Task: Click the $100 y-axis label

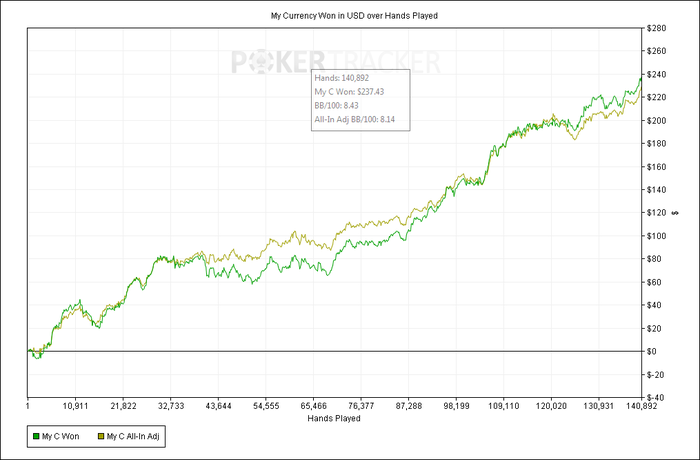Action: (656, 236)
